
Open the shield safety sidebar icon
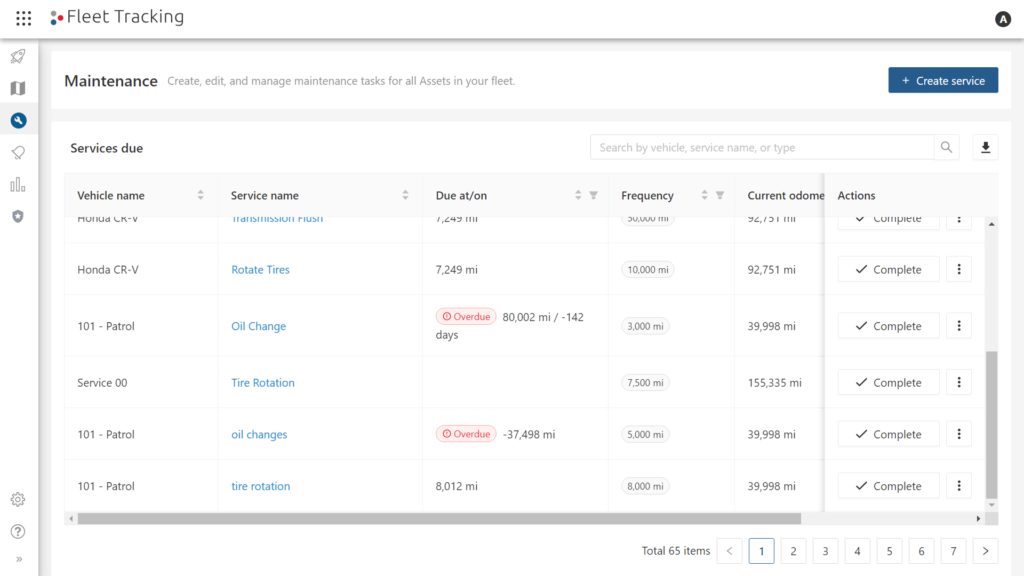pyautogui.click(x=16, y=216)
